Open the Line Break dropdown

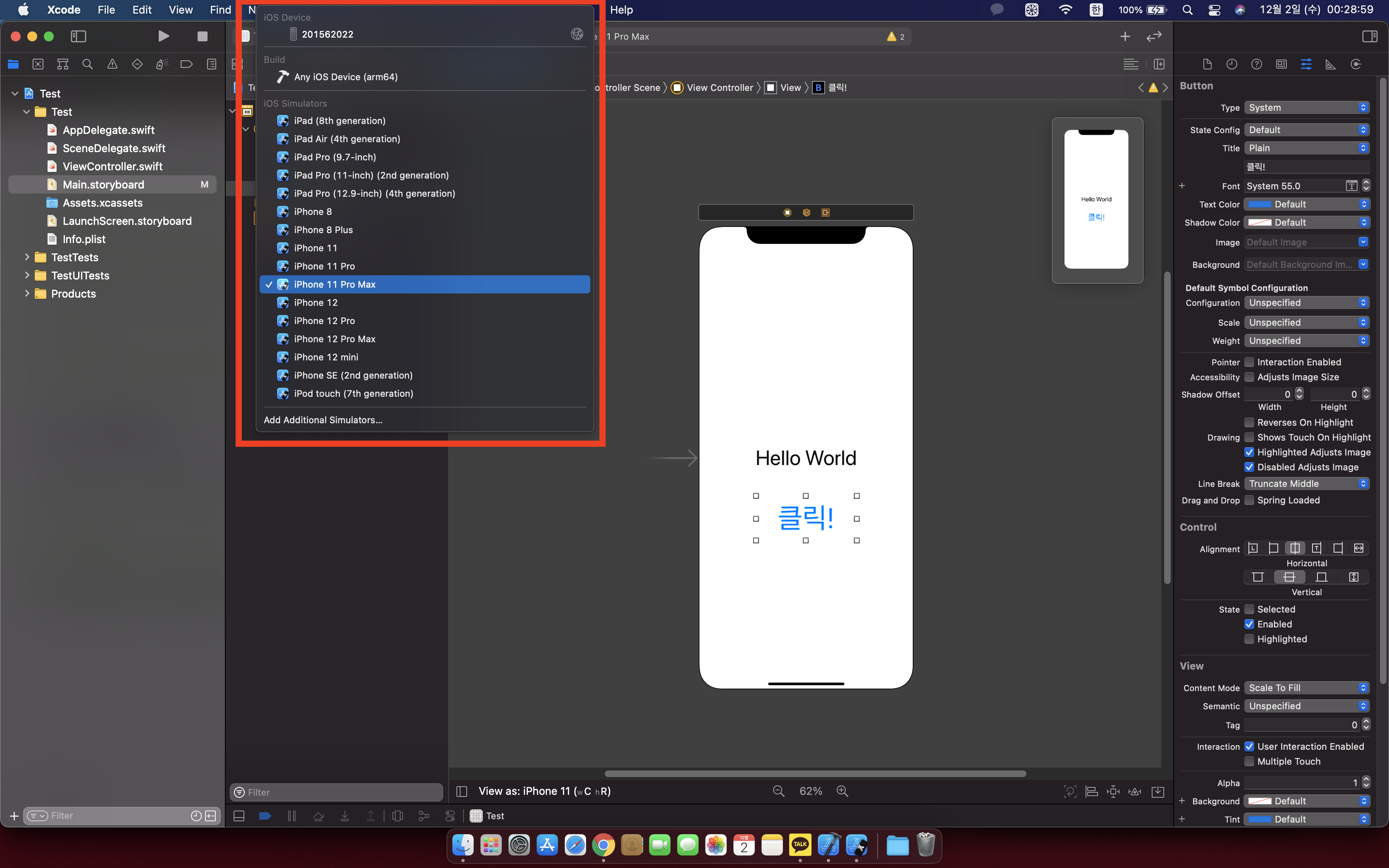(1307, 483)
